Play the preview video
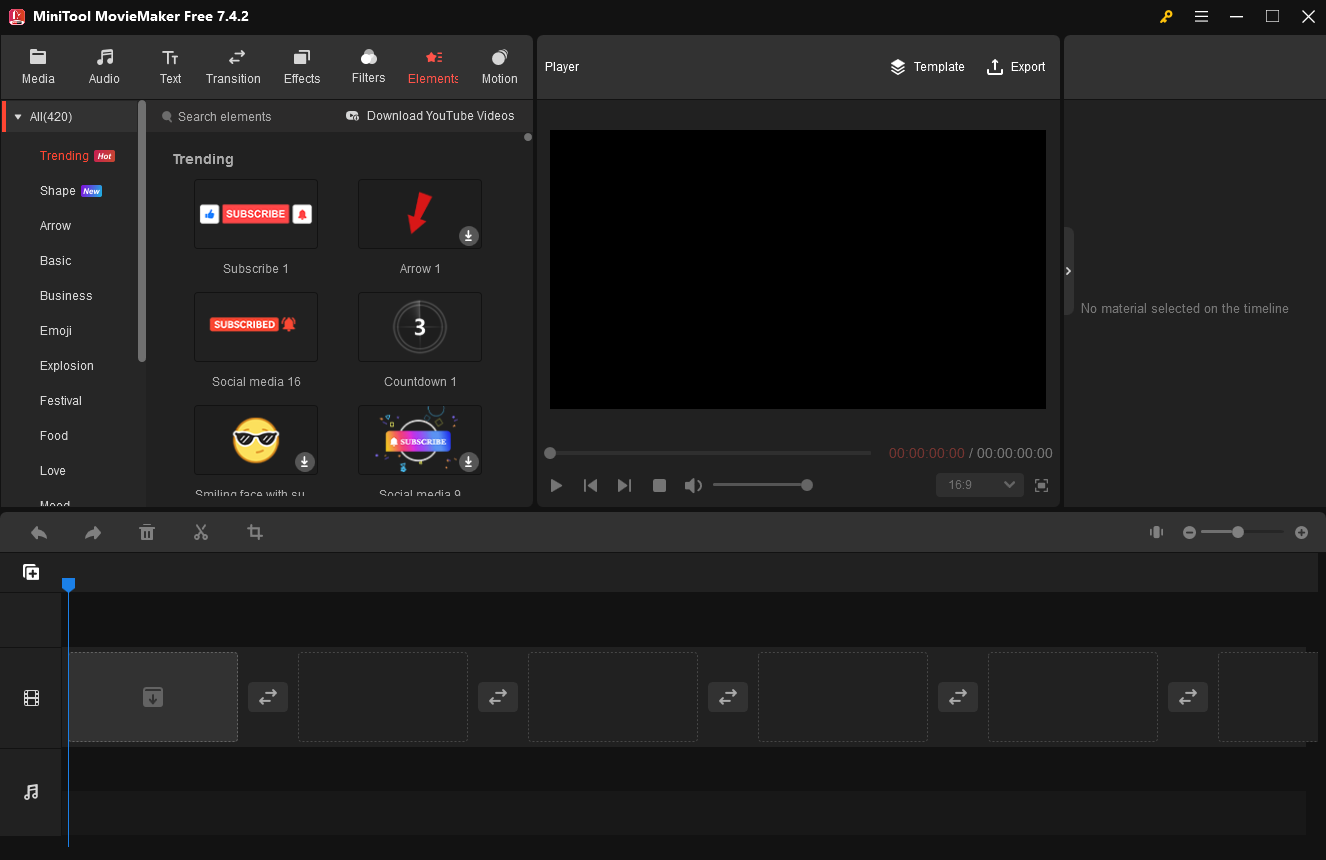Viewport: 1326px width, 860px height. coord(557,485)
